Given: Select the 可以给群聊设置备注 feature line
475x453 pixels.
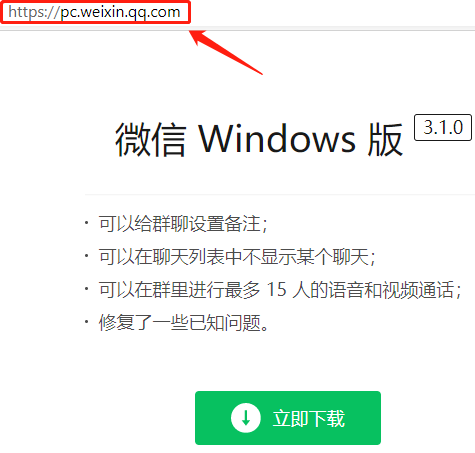Looking at the screenshot, I should tap(183, 224).
